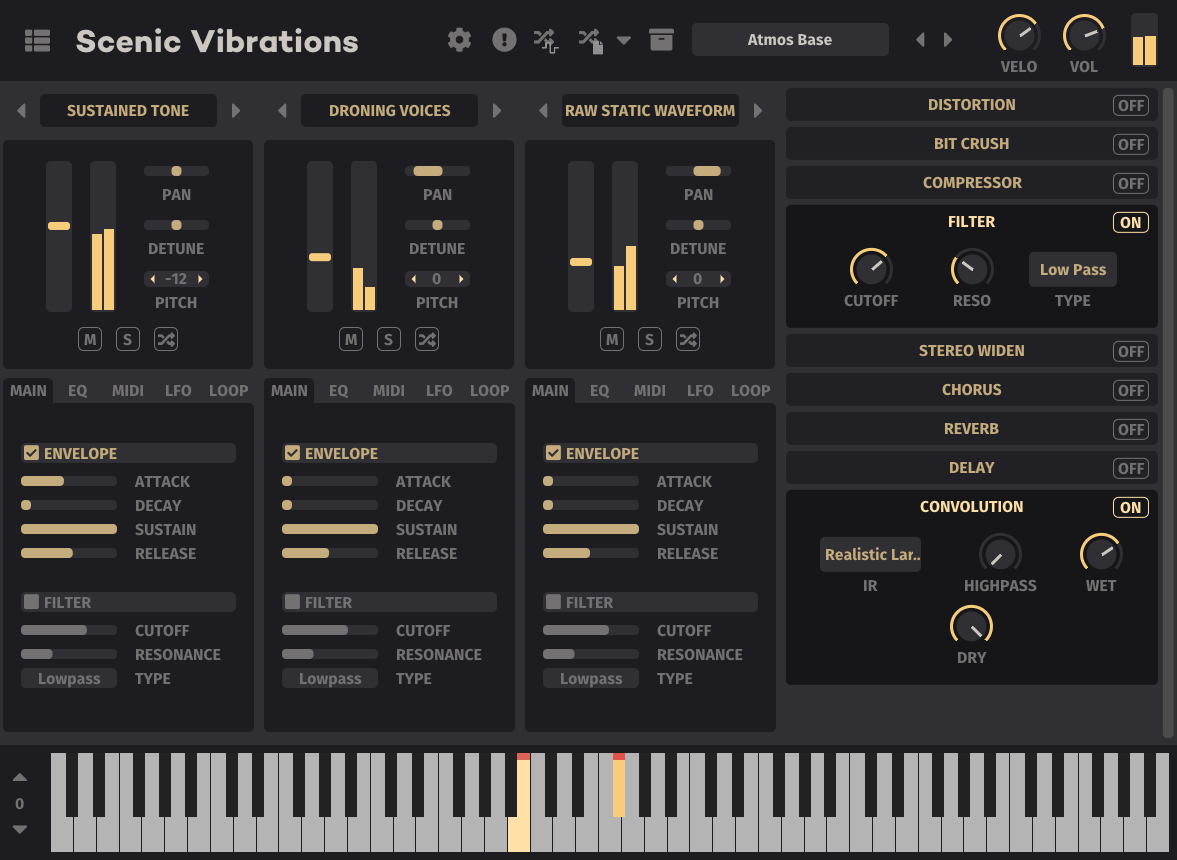Open the Realistic IR selector in Convolution

coord(870,553)
